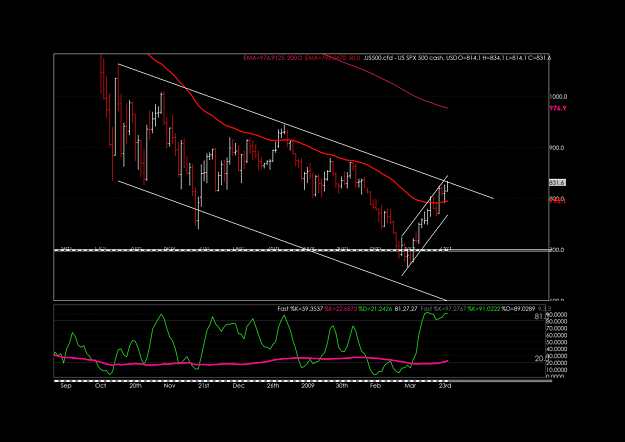Click the 30th date axis label

pyautogui.click(x=342, y=386)
